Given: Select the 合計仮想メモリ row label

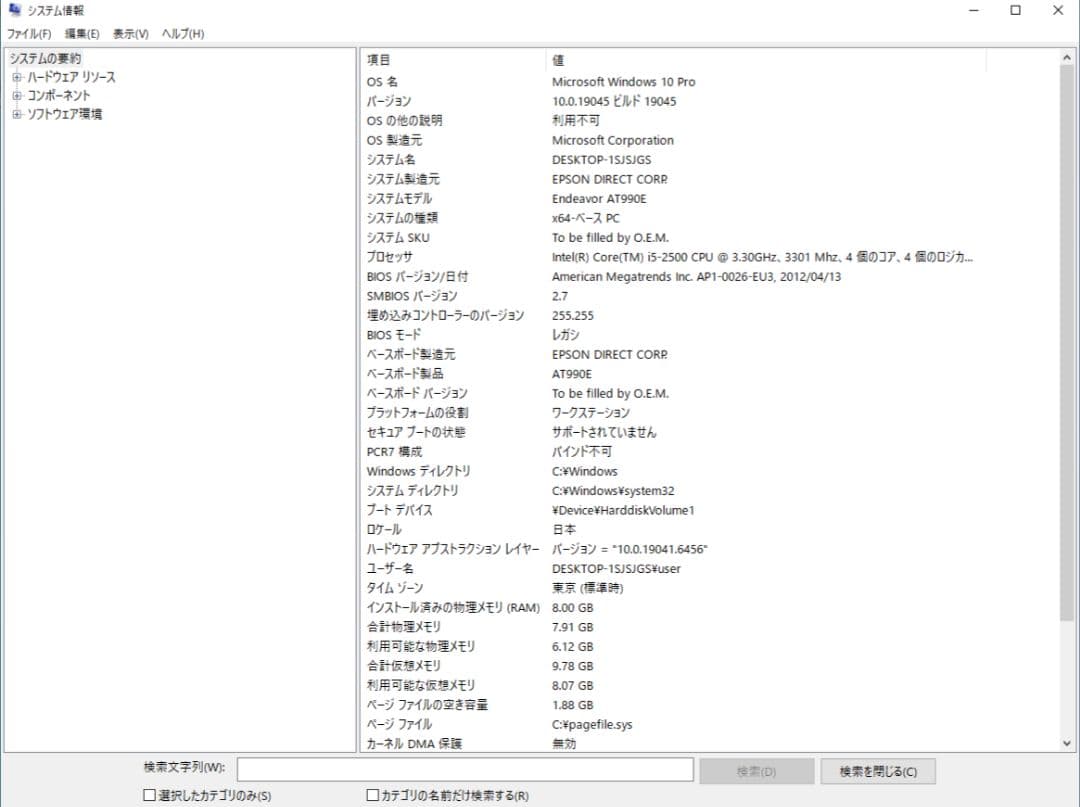Looking at the screenshot, I should click(x=404, y=666).
